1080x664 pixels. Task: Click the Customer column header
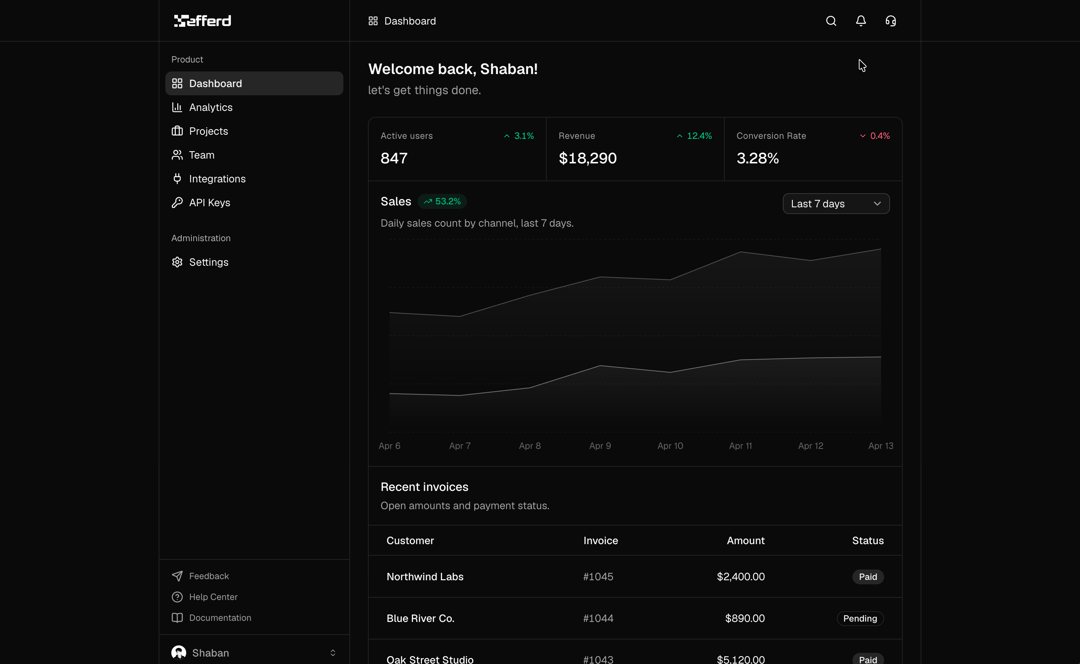tap(410, 541)
